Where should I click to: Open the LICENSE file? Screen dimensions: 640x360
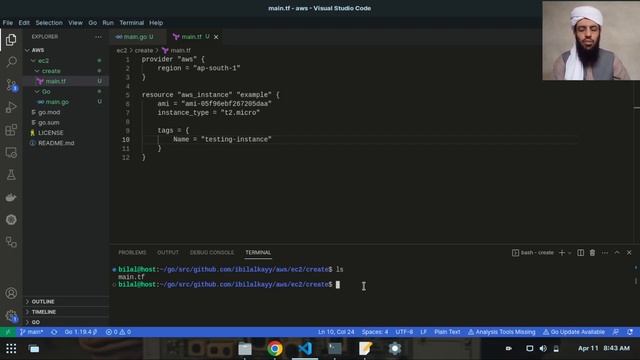[x=65, y=133]
